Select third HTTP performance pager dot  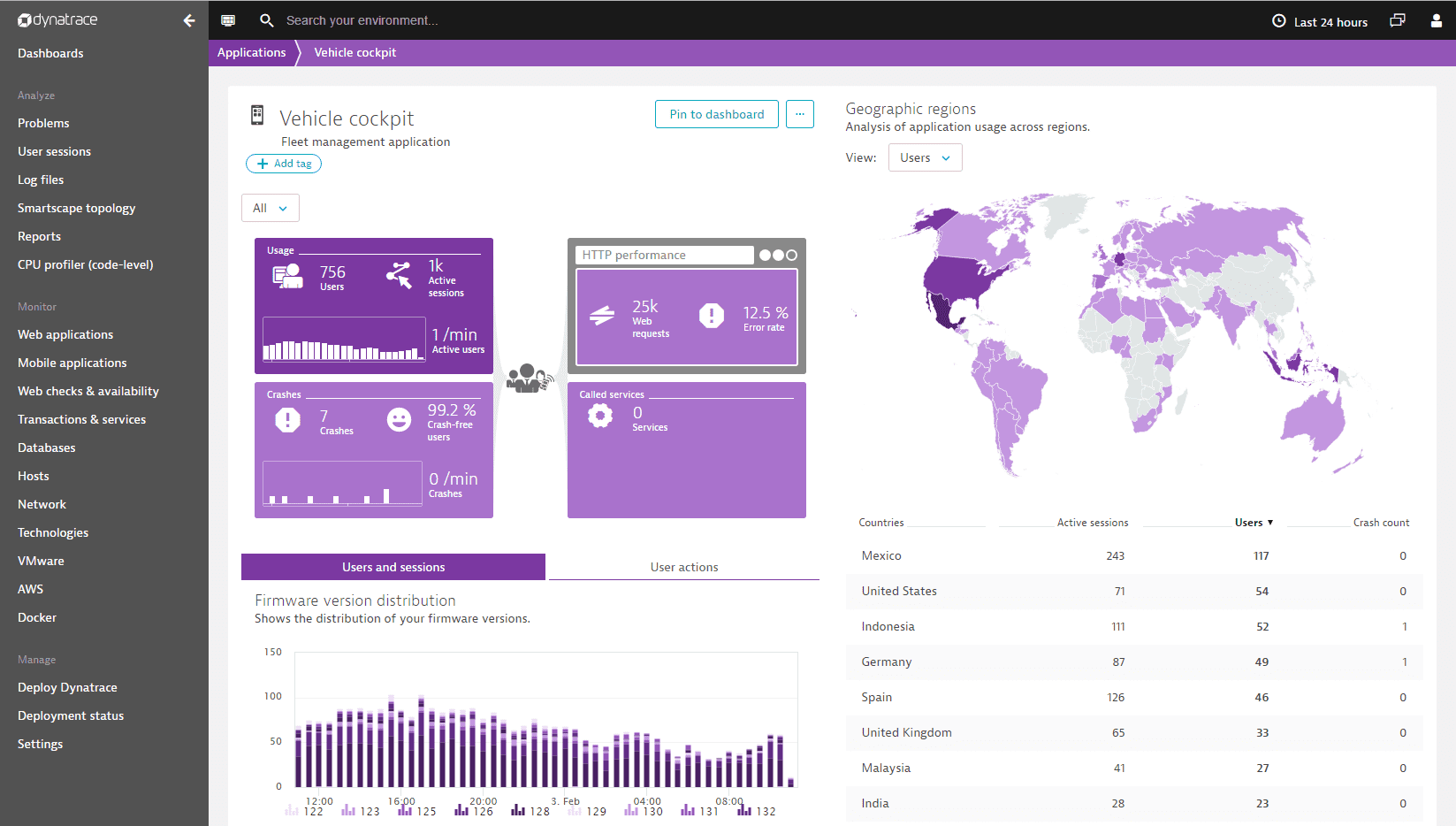[791, 255]
